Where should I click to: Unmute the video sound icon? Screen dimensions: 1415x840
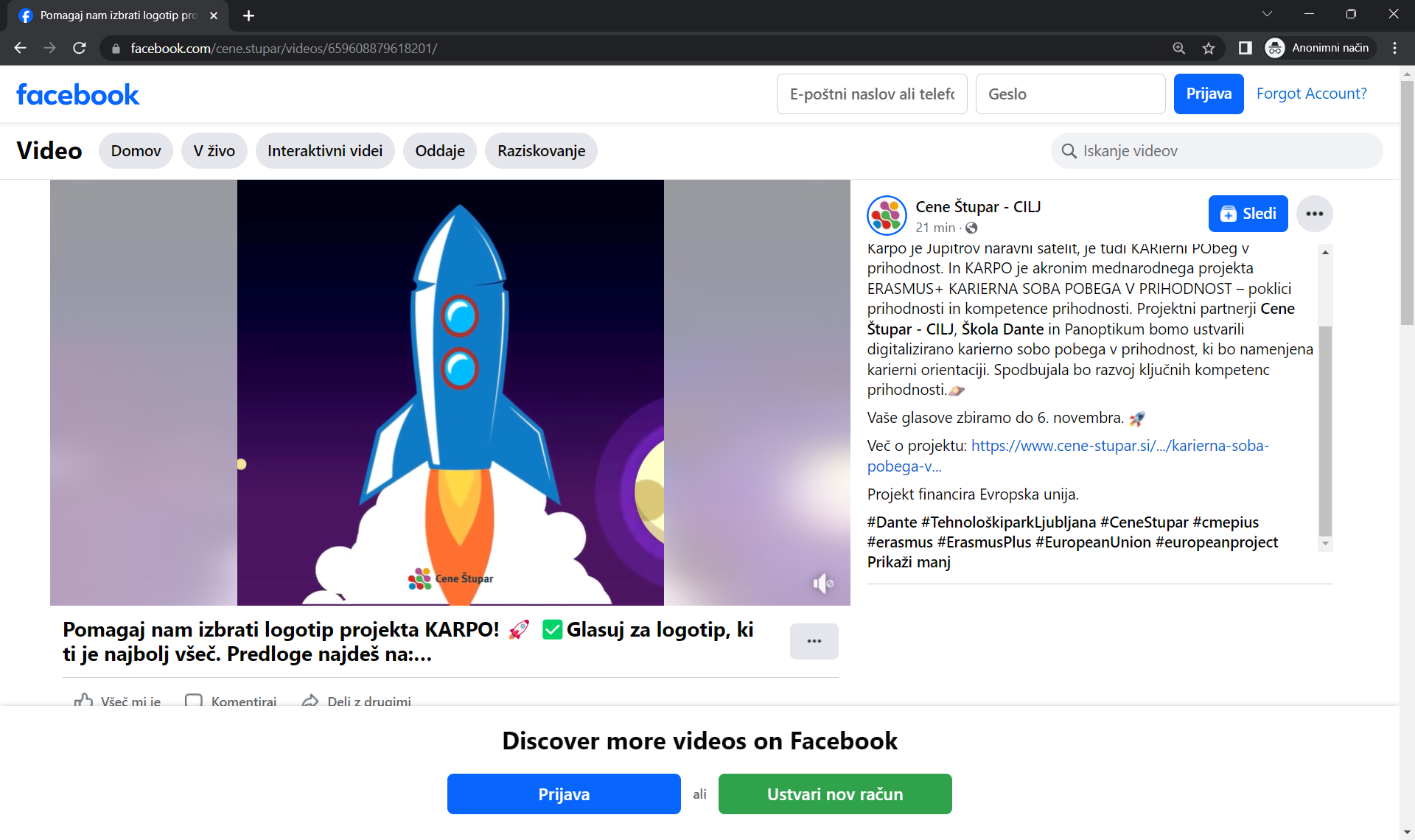[x=822, y=584]
